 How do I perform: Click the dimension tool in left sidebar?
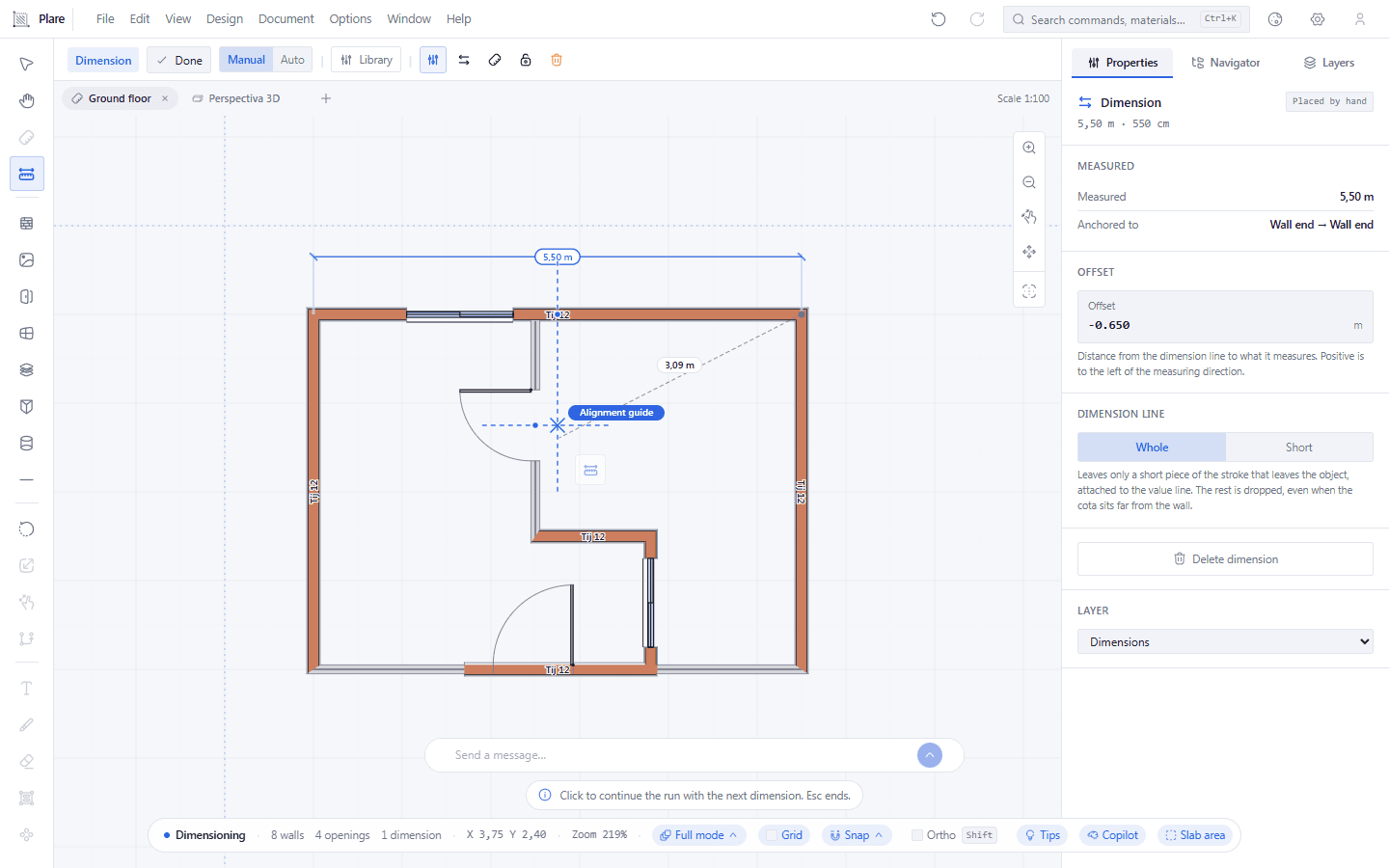point(26,175)
